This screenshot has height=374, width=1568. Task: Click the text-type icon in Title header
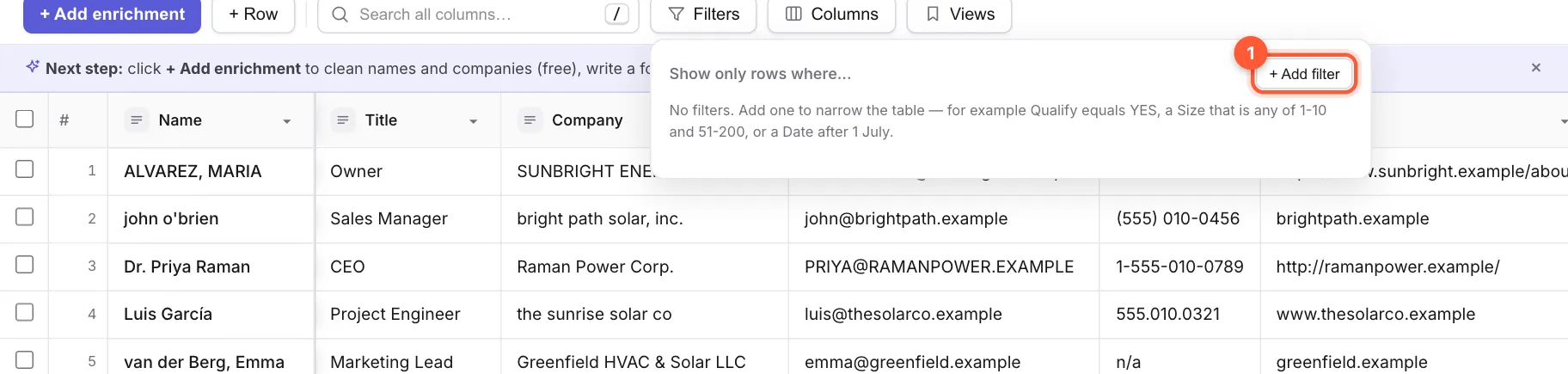click(342, 120)
